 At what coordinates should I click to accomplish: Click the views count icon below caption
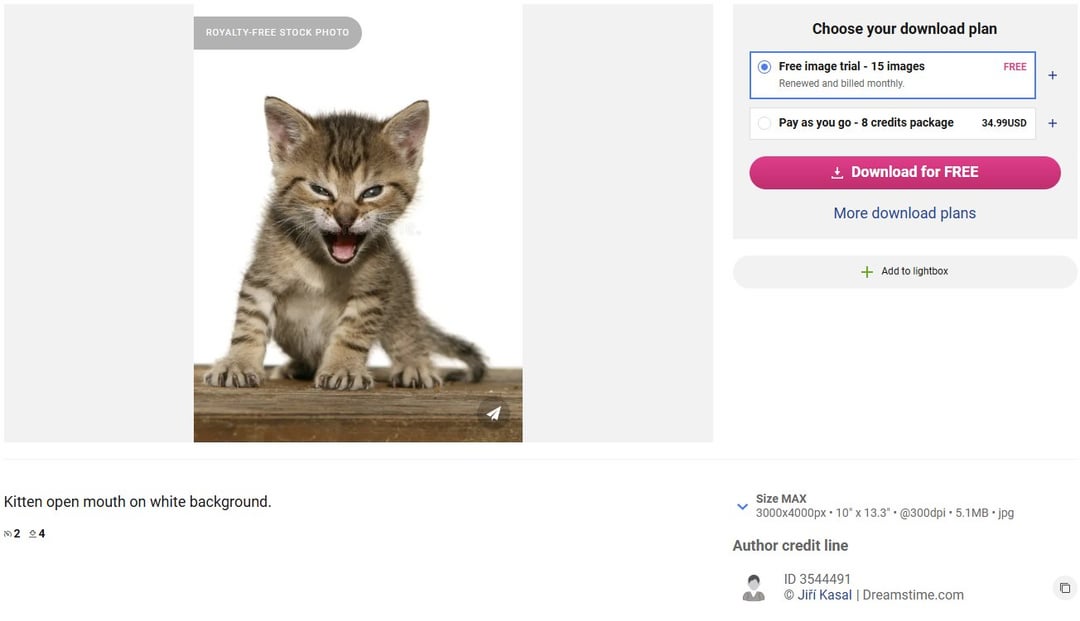[8, 534]
